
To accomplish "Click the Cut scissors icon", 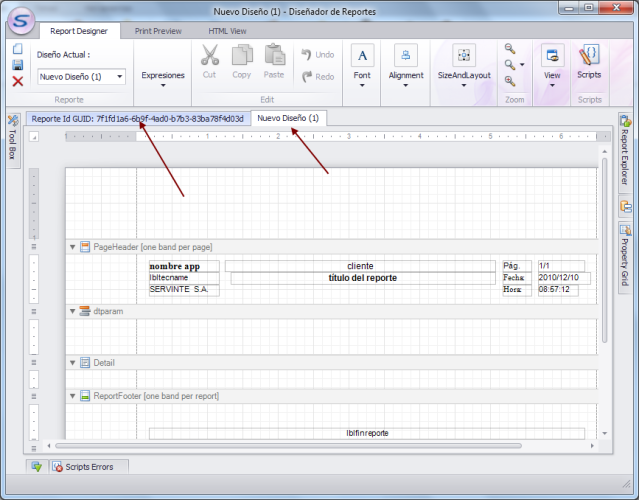I will [x=209, y=56].
